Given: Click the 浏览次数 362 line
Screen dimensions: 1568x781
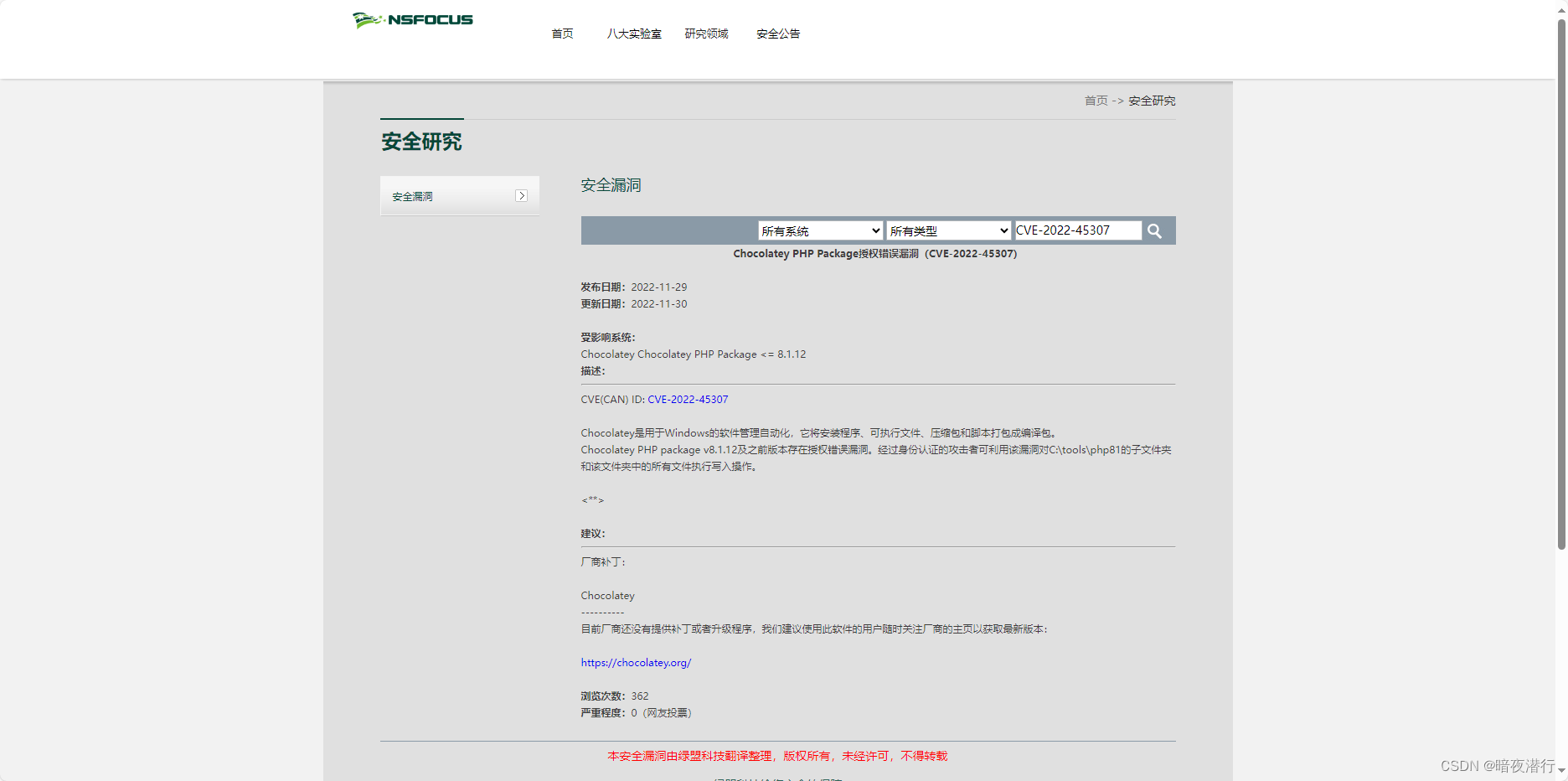Looking at the screenshot, I should (x=615, y=696).
